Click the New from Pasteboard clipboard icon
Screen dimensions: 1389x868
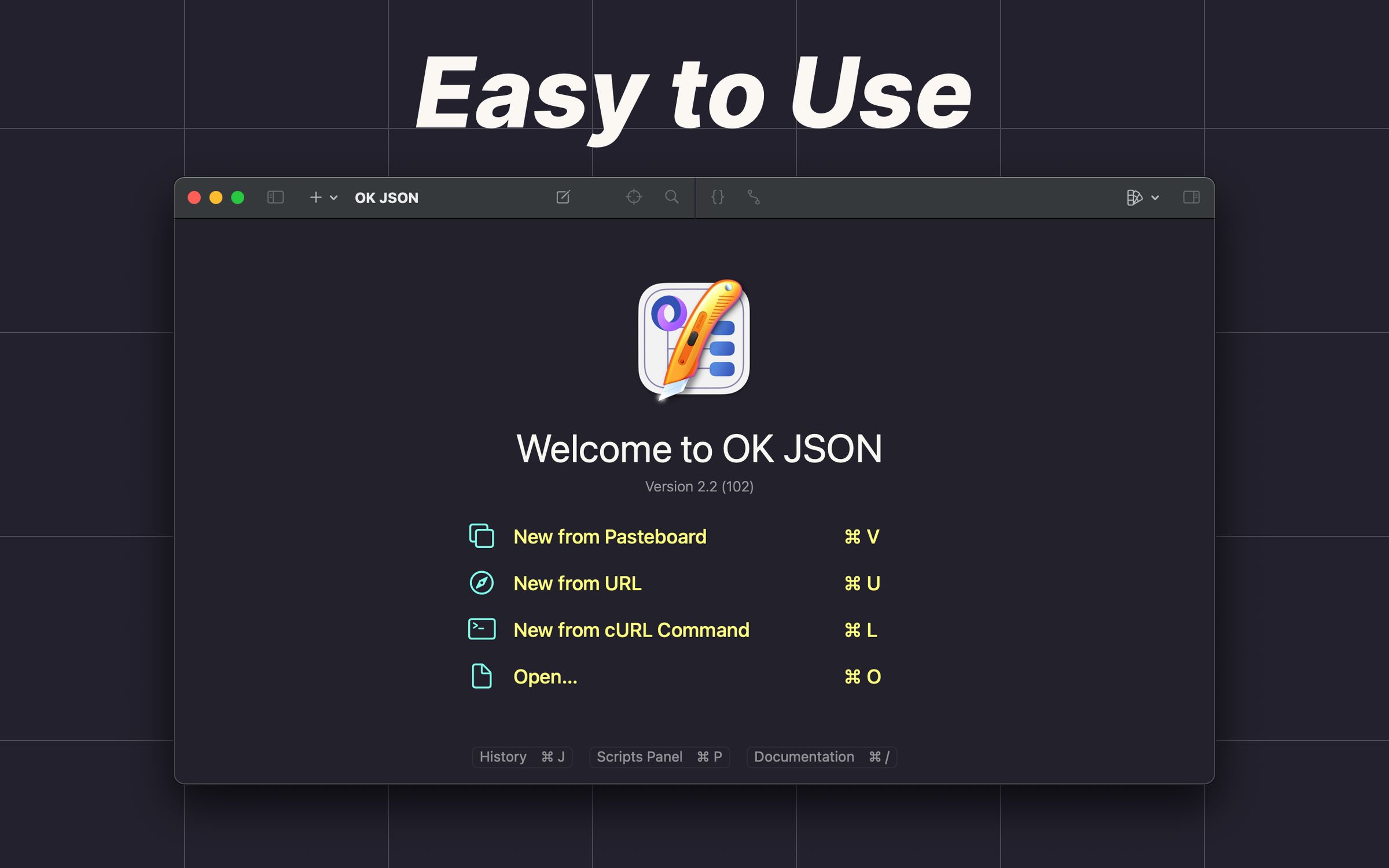(x=480, y=536)
